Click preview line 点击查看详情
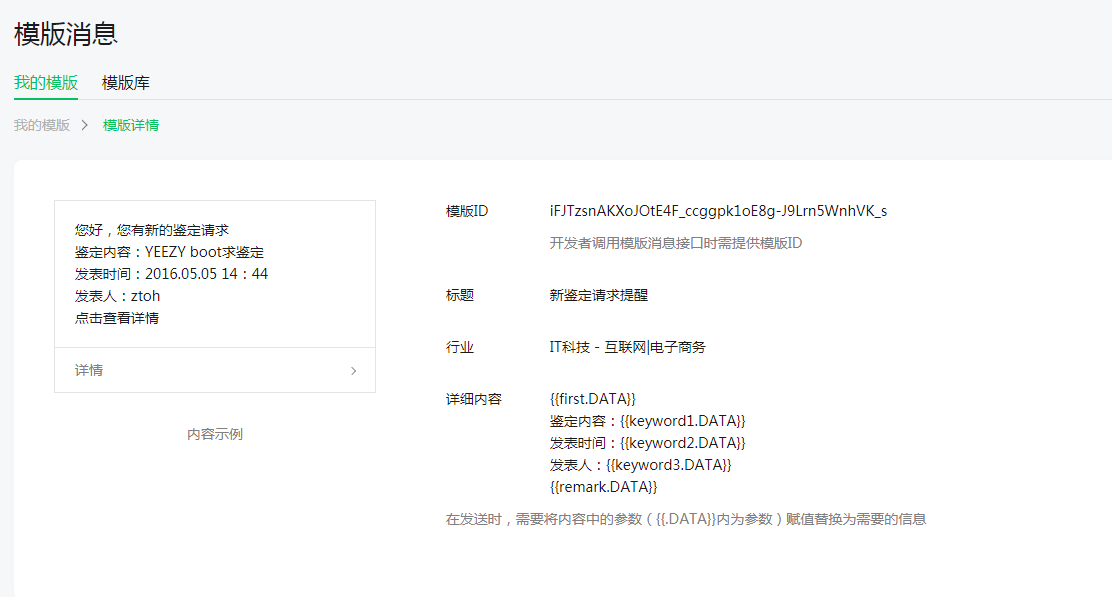The height and width of the screenshot is (597, 1112). point(117,318)
